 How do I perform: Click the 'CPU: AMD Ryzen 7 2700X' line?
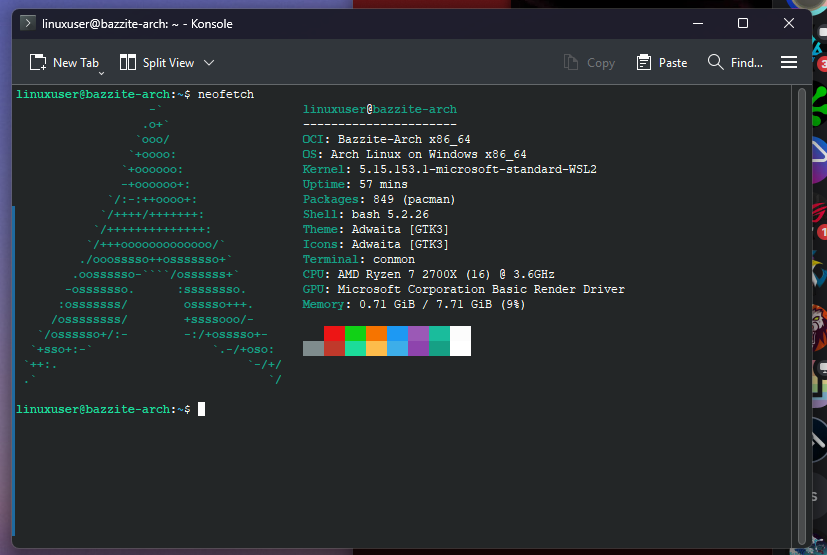pos(428,274)
